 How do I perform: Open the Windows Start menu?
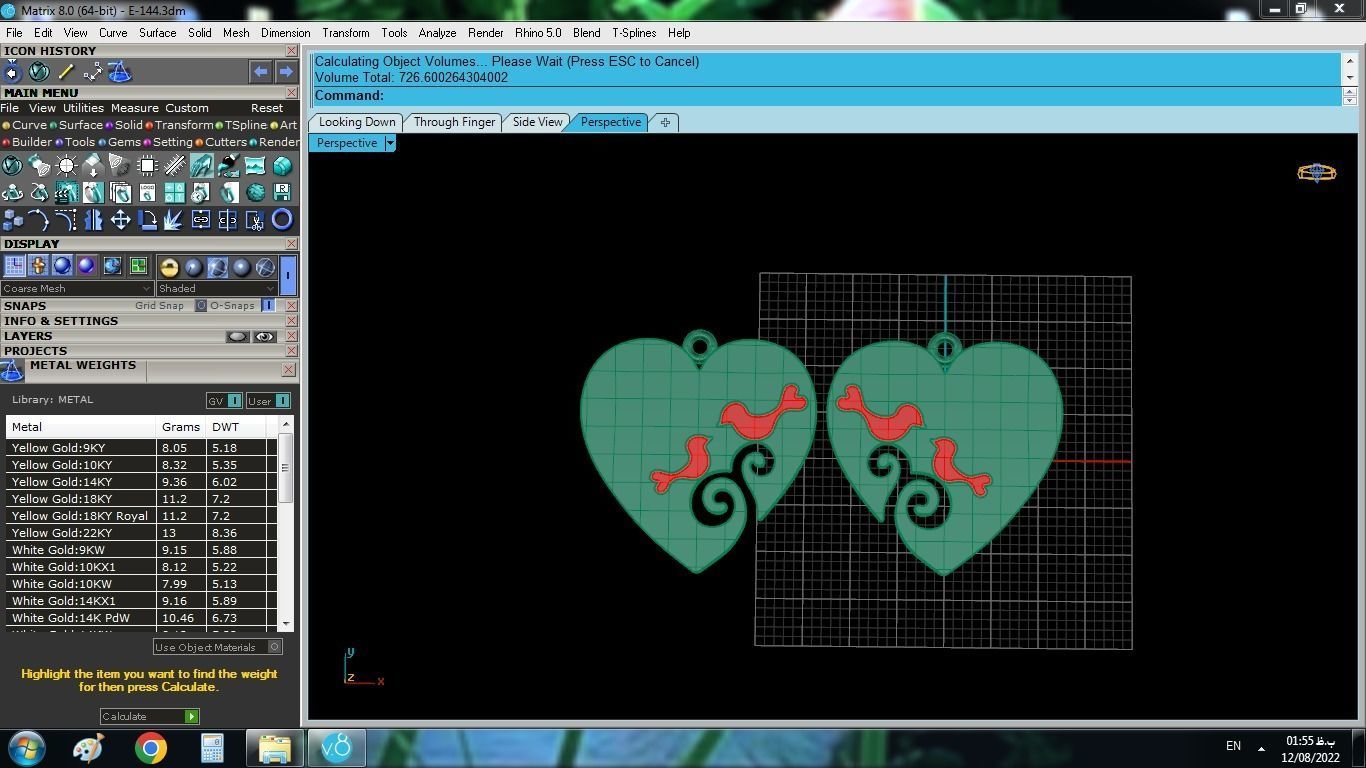click(x=27, y=748)
